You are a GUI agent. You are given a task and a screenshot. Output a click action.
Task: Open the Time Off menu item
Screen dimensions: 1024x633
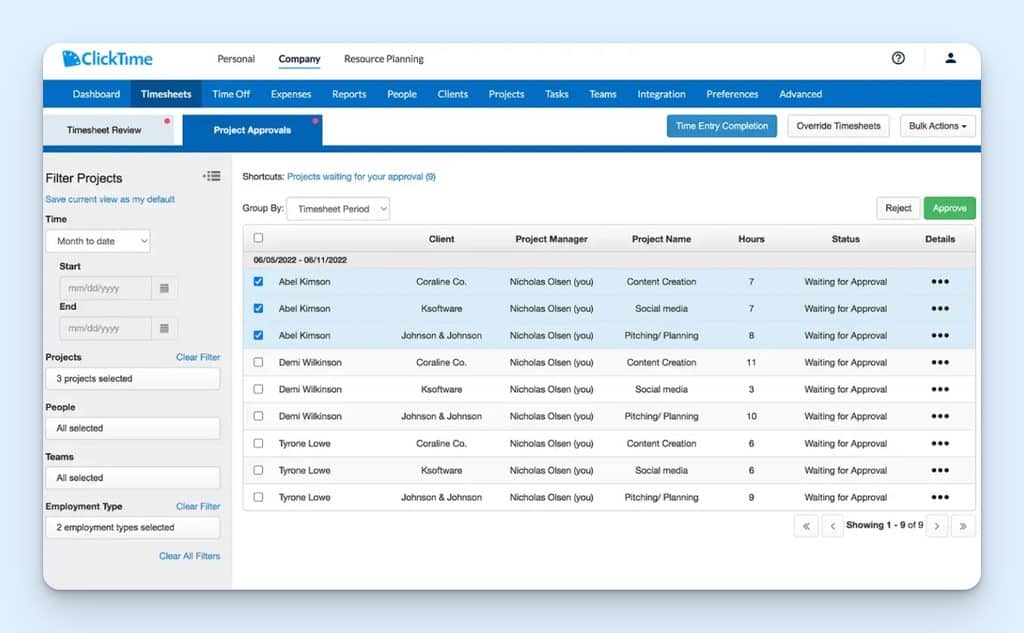tap(231, 94)
